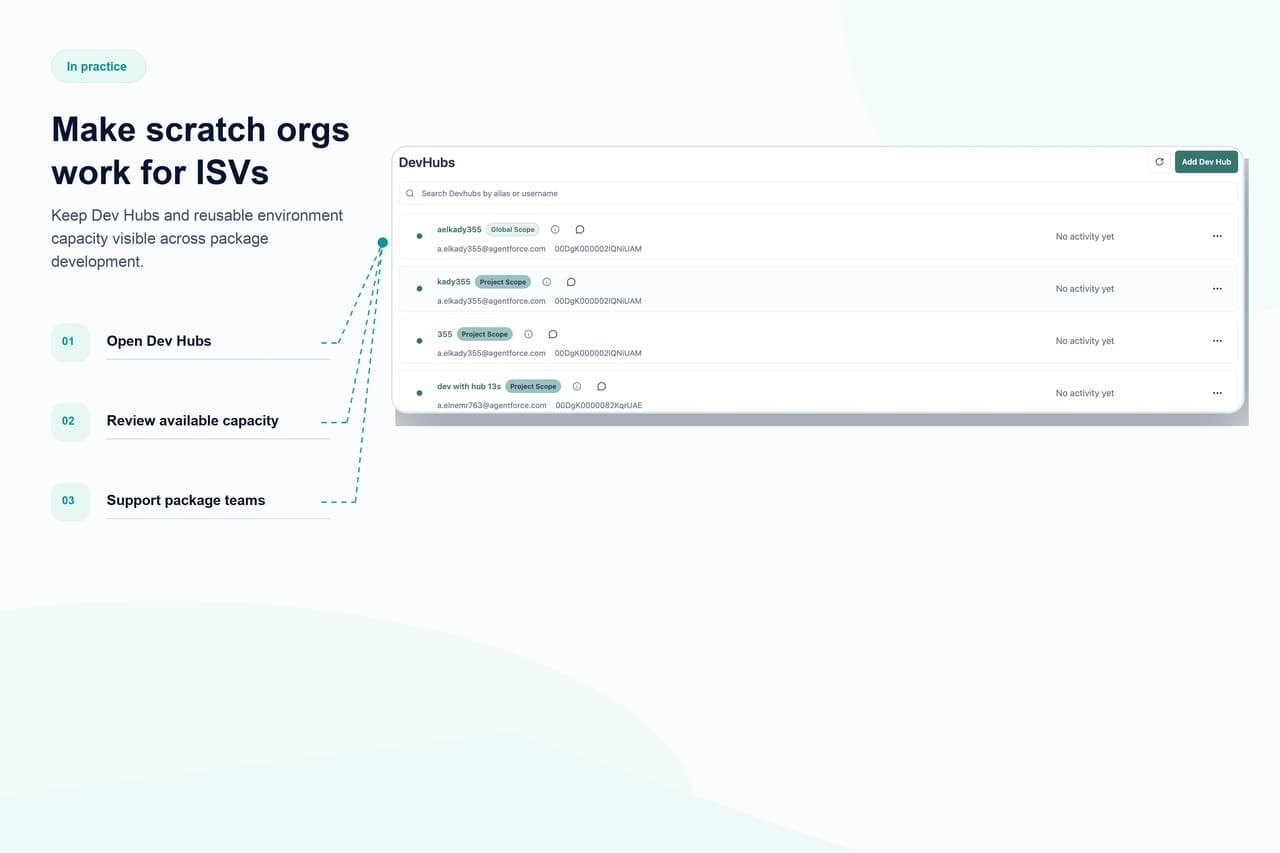Click the In practice badge

pyautogui.click(x=97, y=67)
